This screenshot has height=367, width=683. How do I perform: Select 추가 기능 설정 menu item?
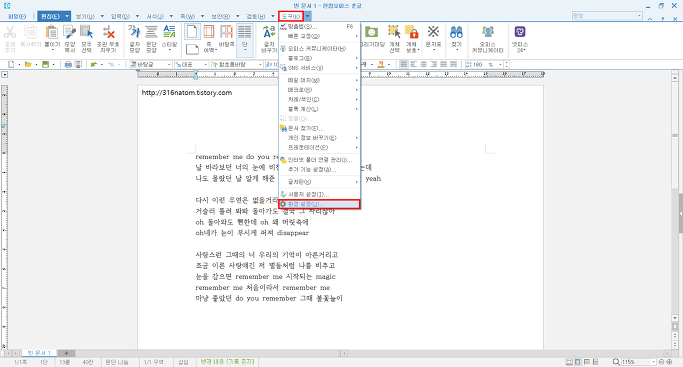(x=319, y=169)
